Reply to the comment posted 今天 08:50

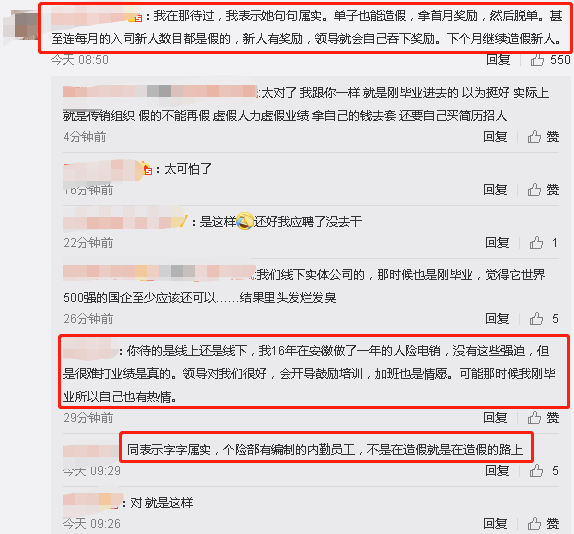tap(498, 59)
